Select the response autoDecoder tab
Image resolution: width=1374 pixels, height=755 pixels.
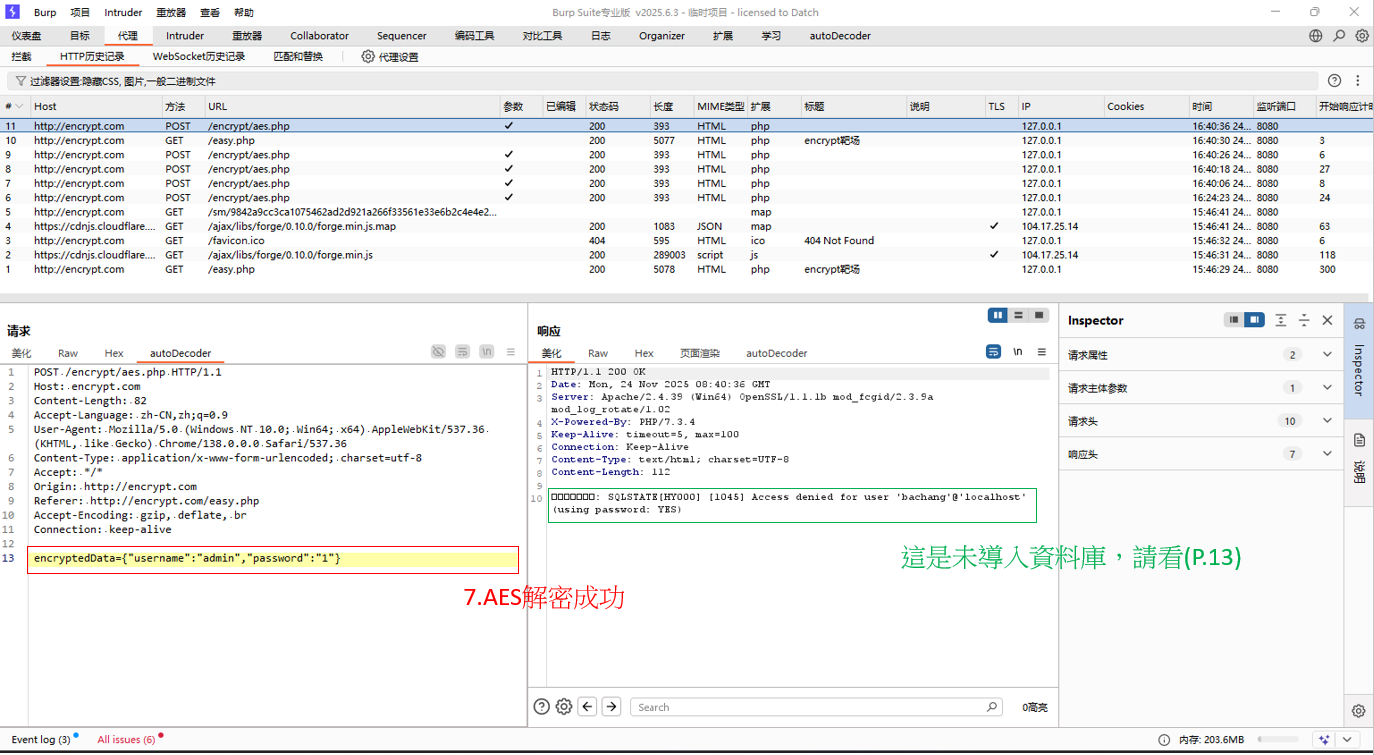[777, 353]
